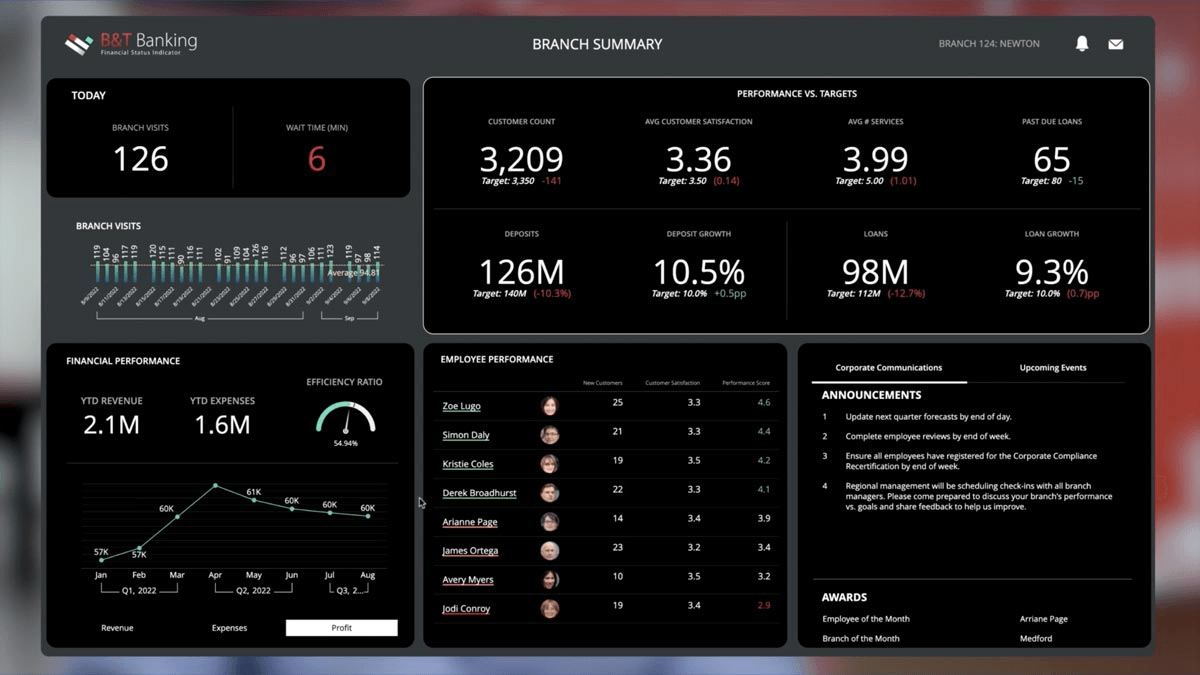Image resolution: width=1200 pixels, height=675 pixels.
Task: Select the Revenue chart view
Action: pyautogui.click(x=117, y=627)
